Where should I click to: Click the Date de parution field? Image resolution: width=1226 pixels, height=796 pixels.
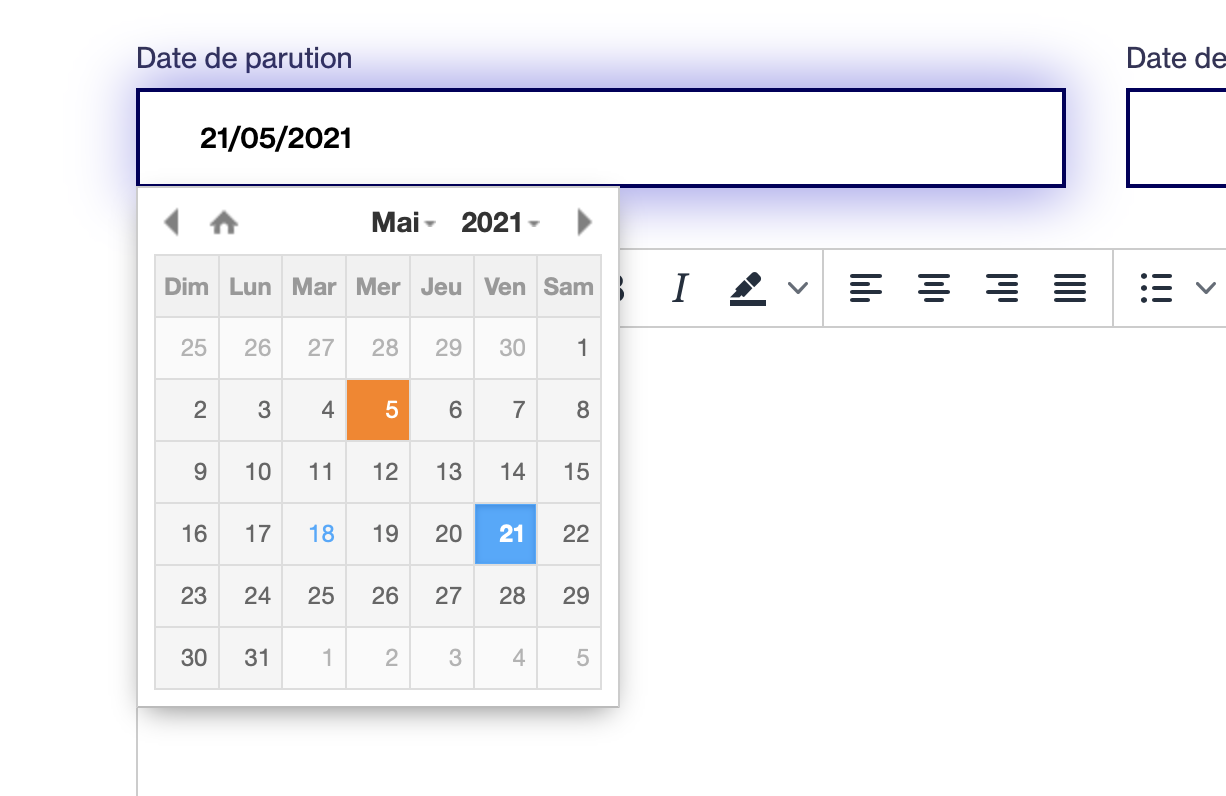(x=601, y=138)
